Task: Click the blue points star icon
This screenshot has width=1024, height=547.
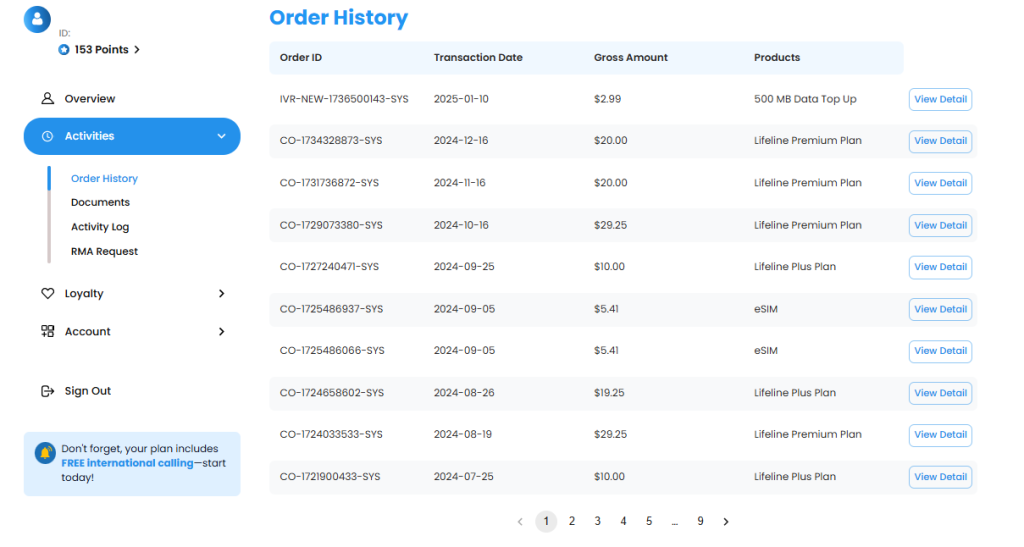Action: click(63, 50)
